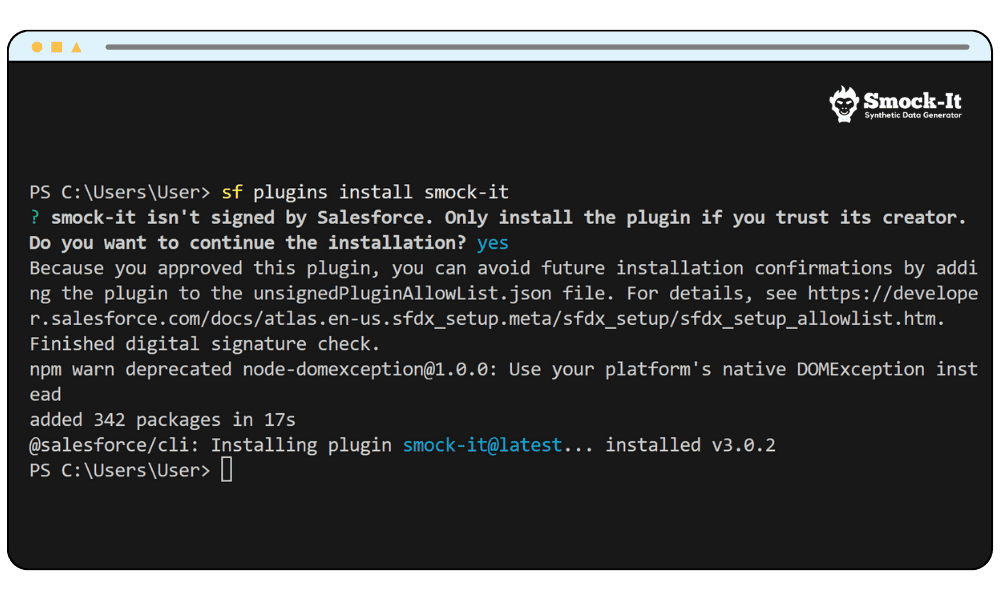The image size is (1000, 600).
Task: Click the 'sf' command in the first line
Action: [232, 192]
